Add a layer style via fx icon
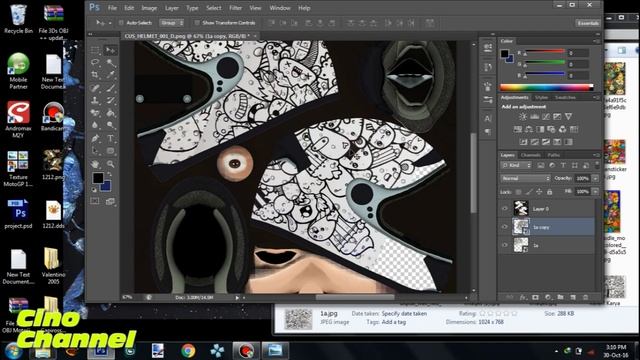640x360 pixels. (x=522, y=298)
